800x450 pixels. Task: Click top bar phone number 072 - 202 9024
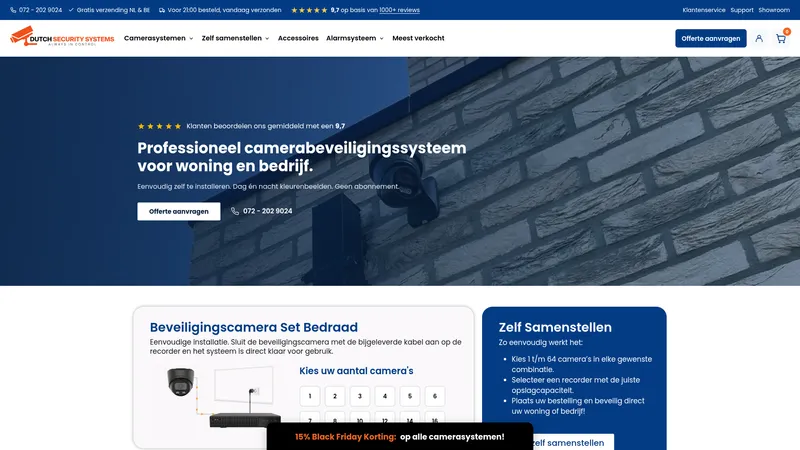[40, 10]
